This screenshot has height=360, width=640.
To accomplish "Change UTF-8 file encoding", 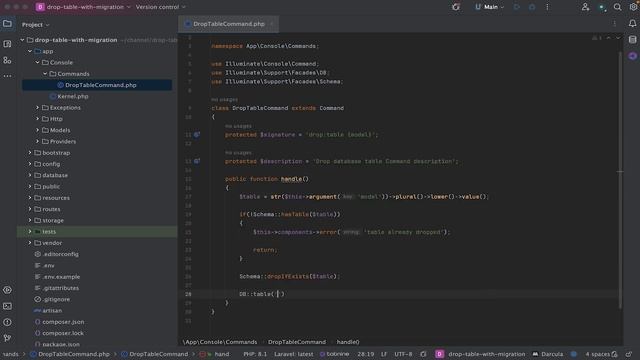I will coord(403,354).
